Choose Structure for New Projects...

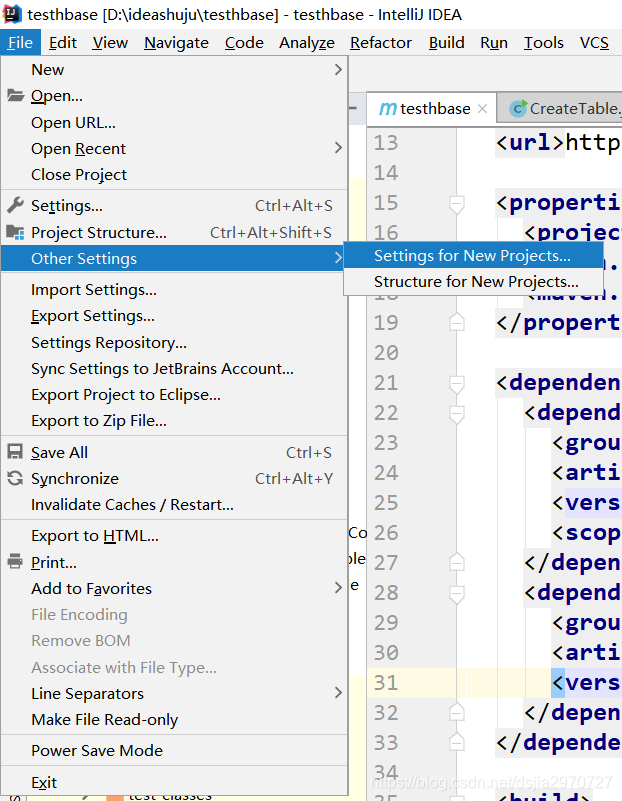473,281
